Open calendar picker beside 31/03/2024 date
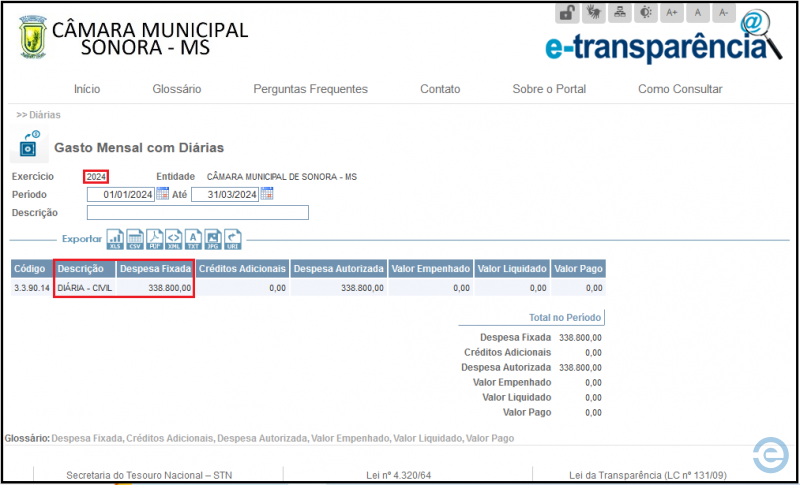The height and width of the screenshot is (485, 800). tap(267, 194)
